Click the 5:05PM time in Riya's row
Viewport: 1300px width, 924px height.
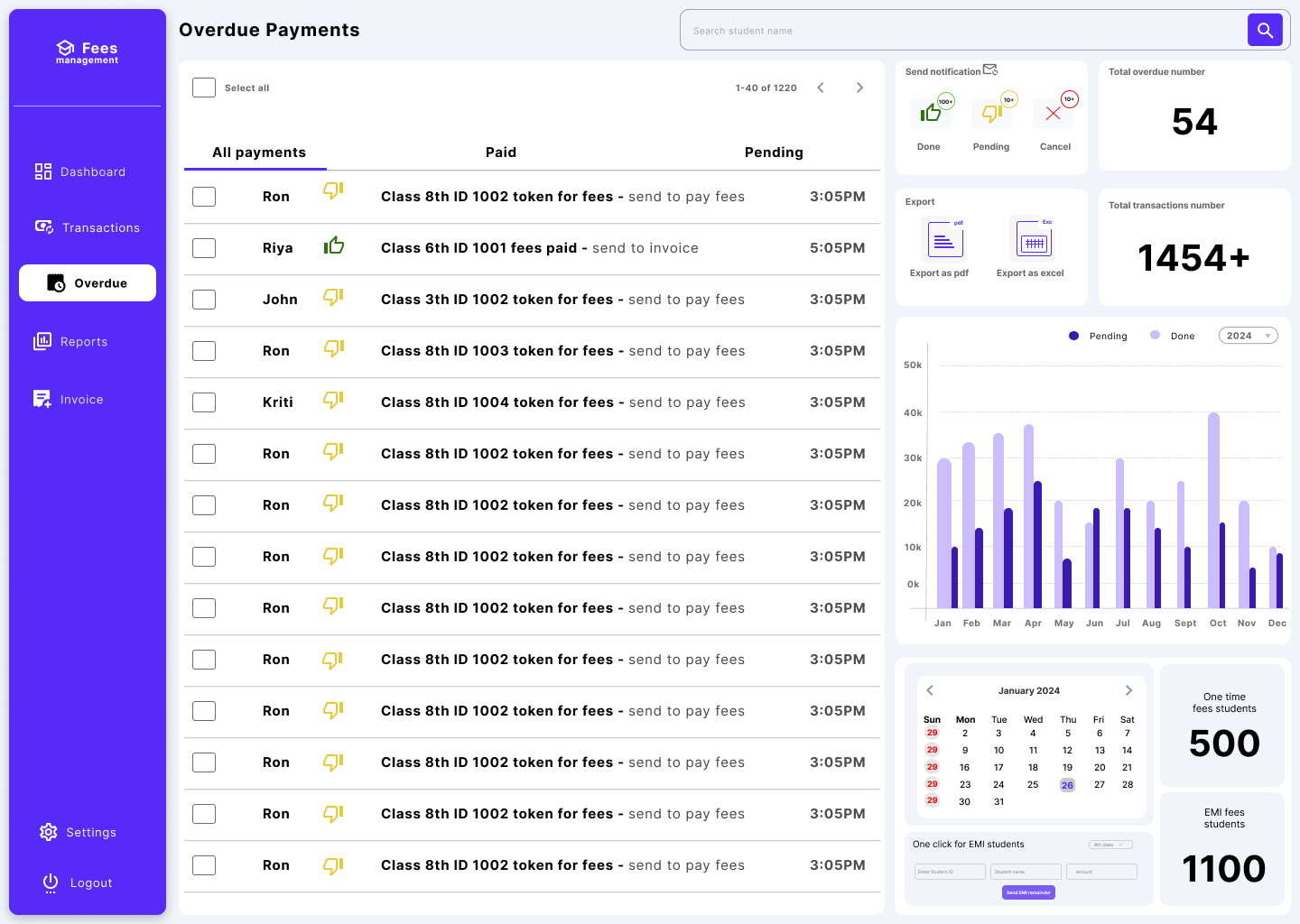click(x=838, y=248)
